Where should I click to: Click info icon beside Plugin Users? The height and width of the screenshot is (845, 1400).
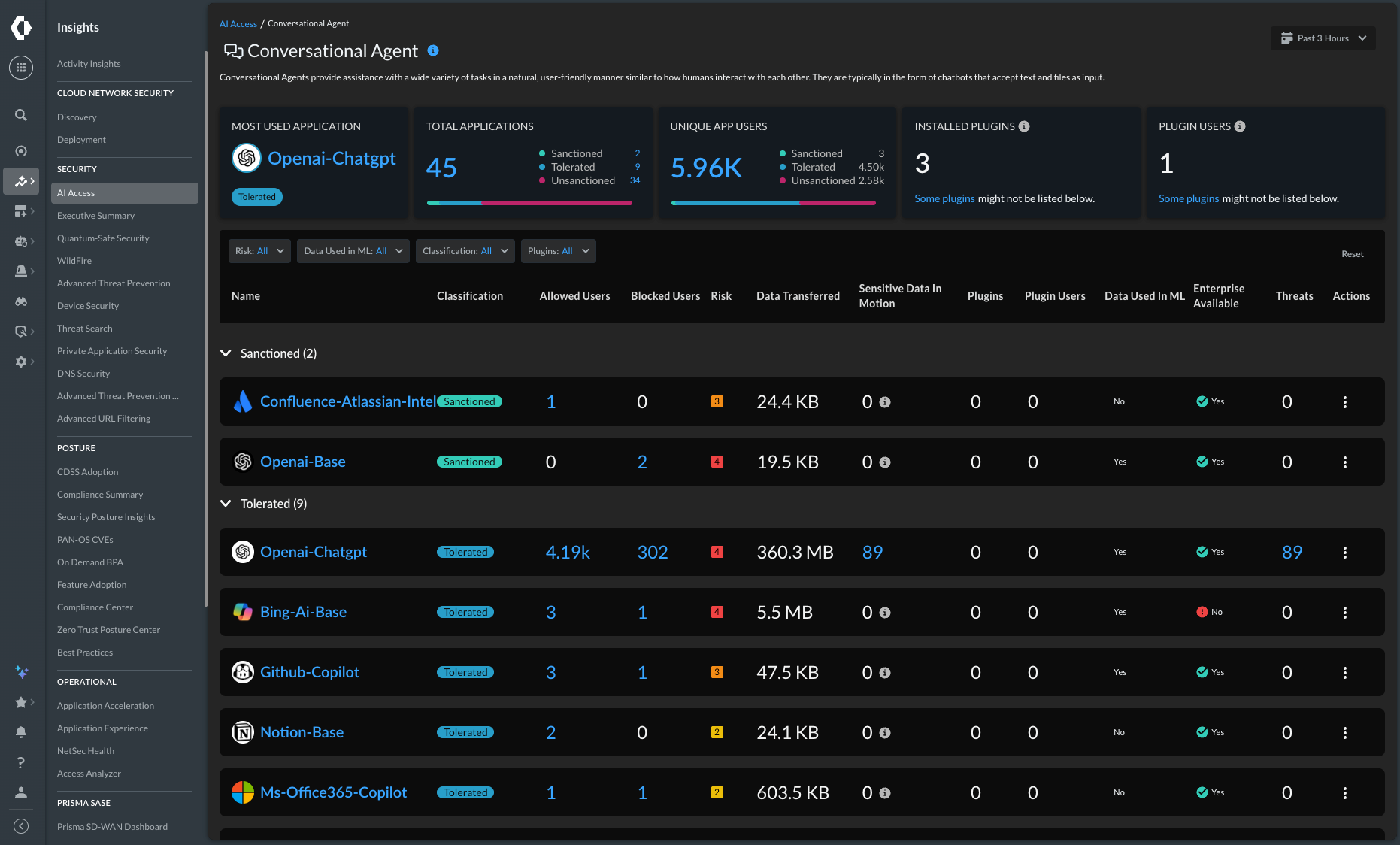[x=1240, y=126]
